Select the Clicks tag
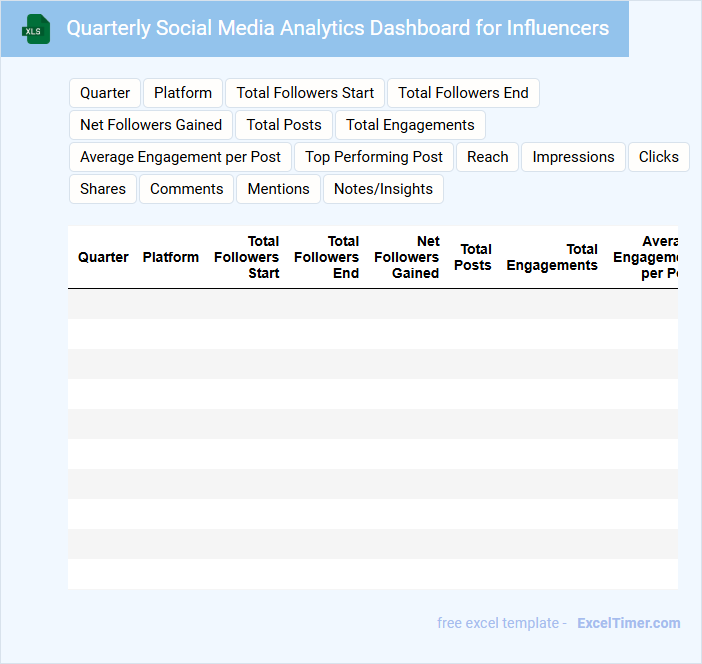702x664 pixels. [x=658, y=157]
